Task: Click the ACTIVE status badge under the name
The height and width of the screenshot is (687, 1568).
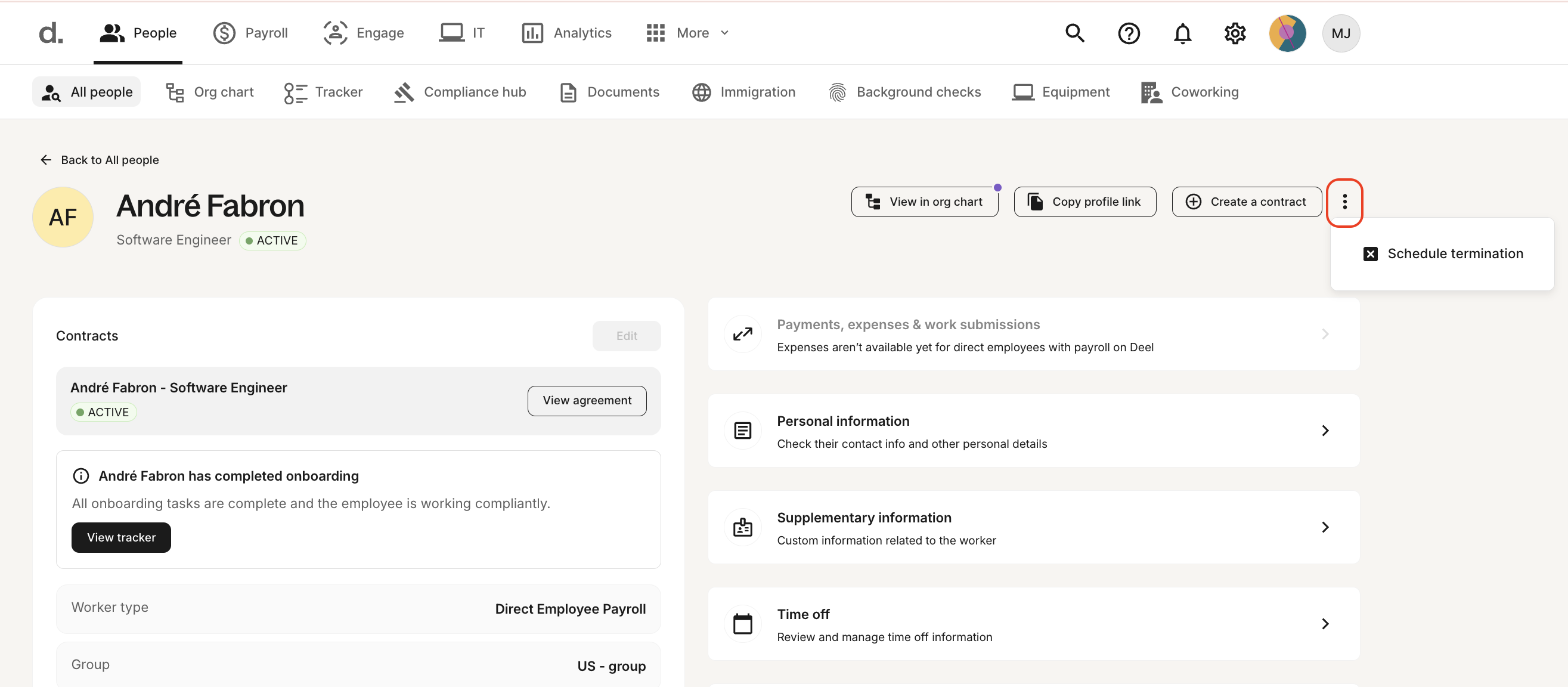Action: [272, 240]
